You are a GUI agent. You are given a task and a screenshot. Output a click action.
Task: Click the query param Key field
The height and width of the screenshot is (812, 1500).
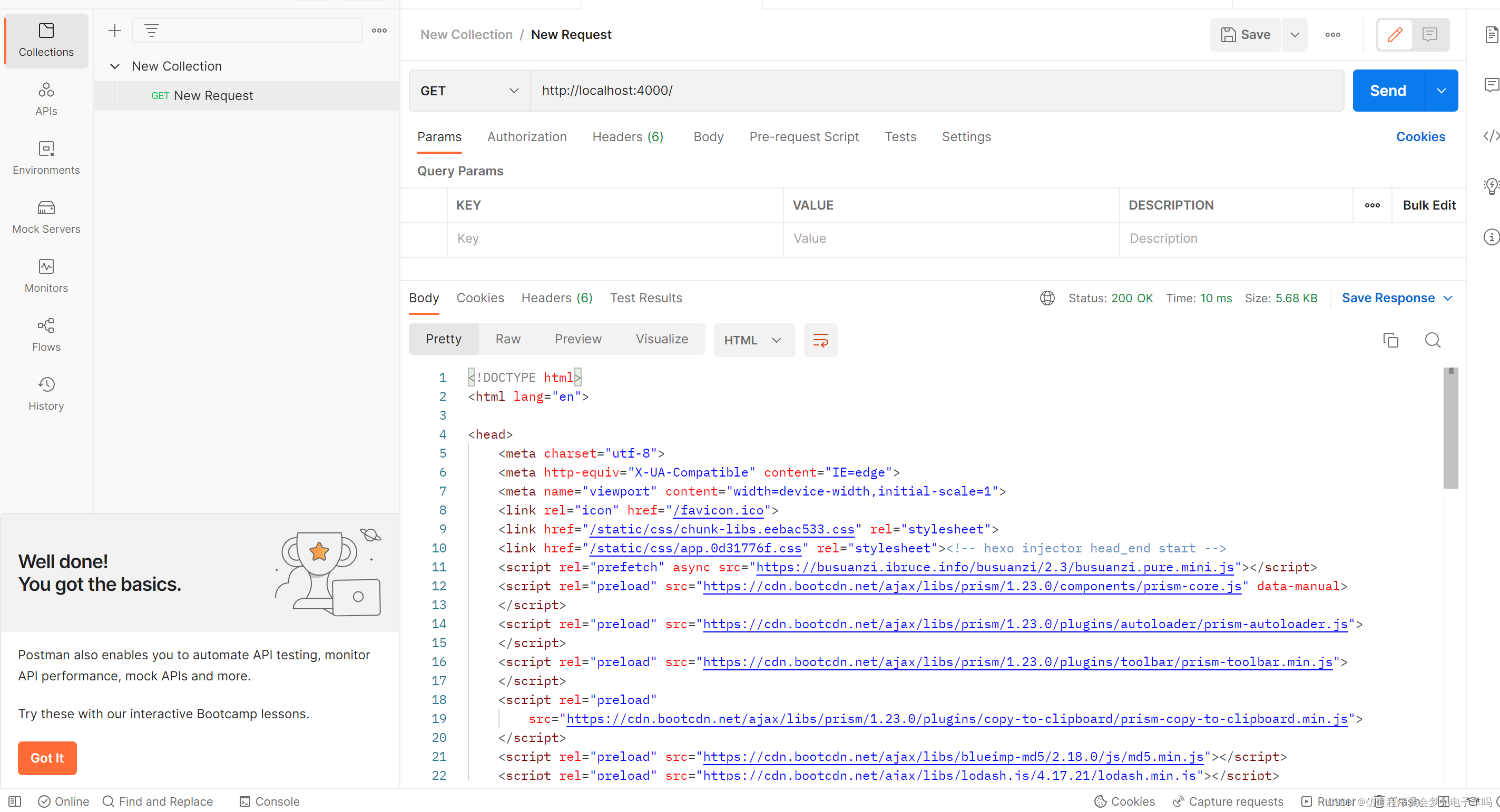pos(615,239)
